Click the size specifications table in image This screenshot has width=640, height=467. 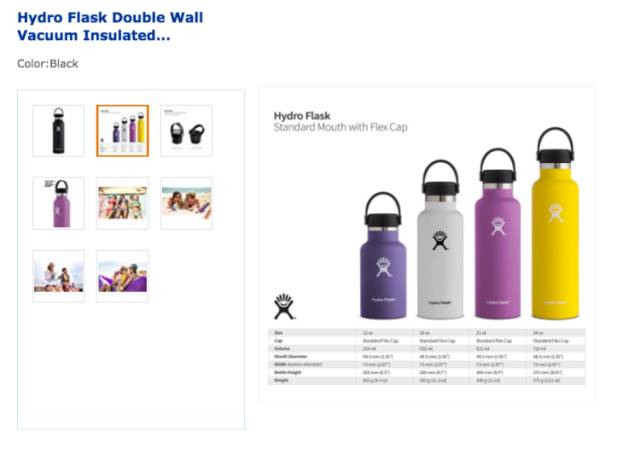tap(427, 356)
